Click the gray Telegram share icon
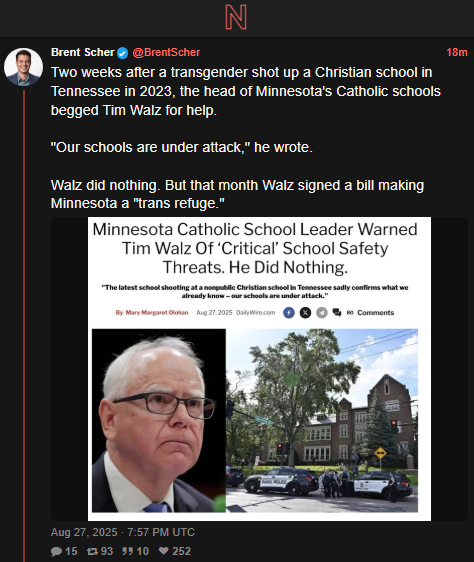Viewport: 474px width, 562px height. pyautogui.click(x=322, y=313)
